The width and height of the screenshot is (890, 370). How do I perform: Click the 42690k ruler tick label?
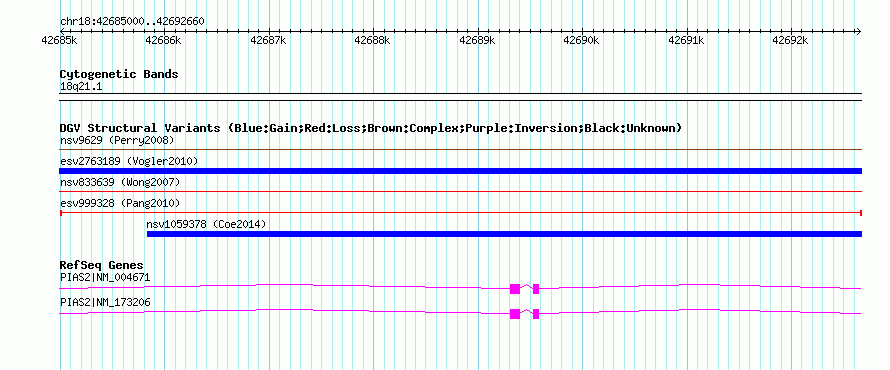tap(582, 41)
